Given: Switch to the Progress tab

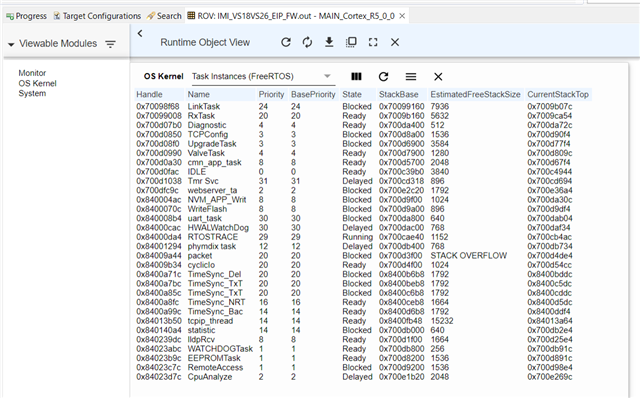Looking at the screenshot, I should coord(27,16).
